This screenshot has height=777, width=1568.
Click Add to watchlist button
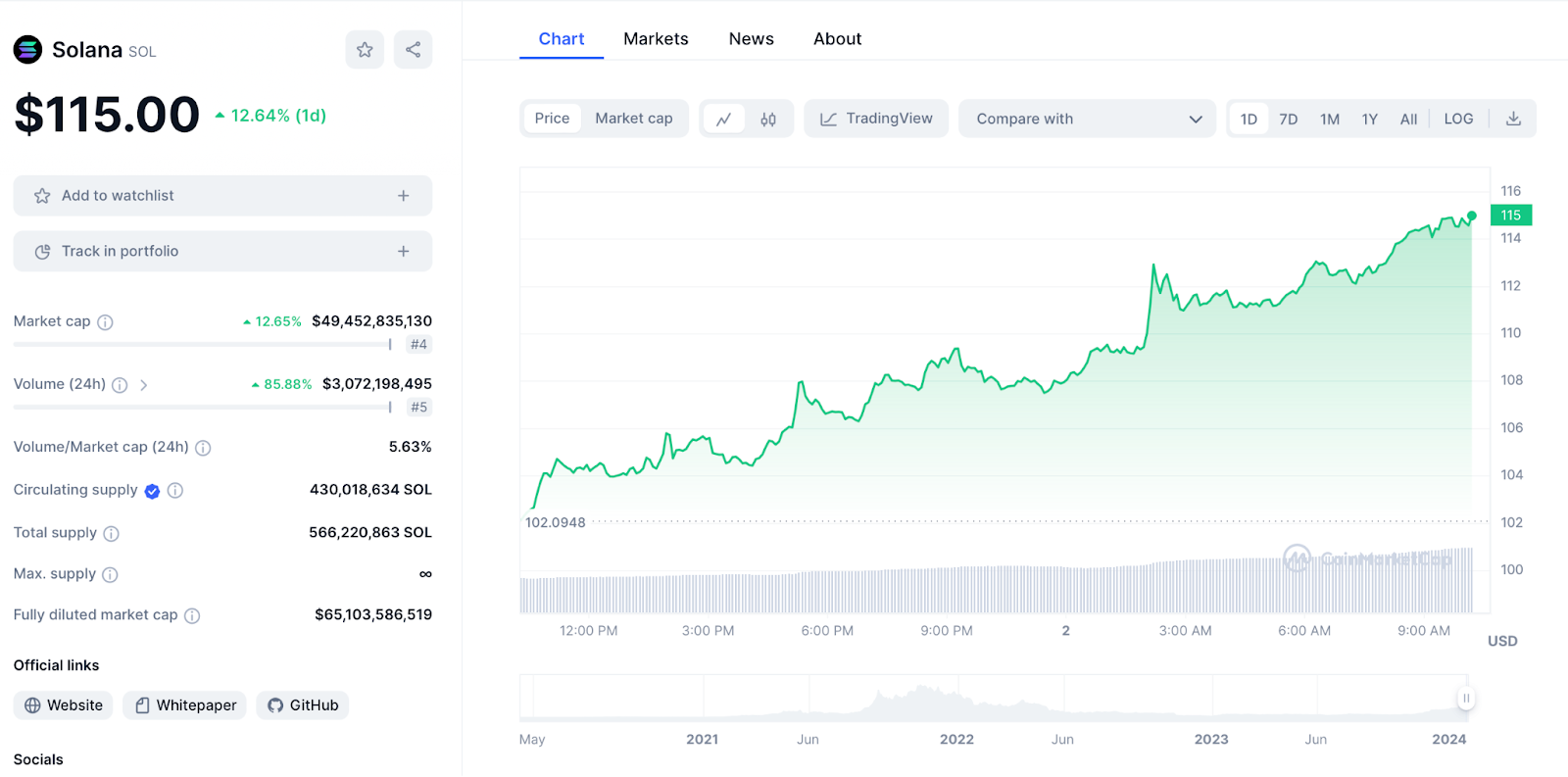point(222,196)
